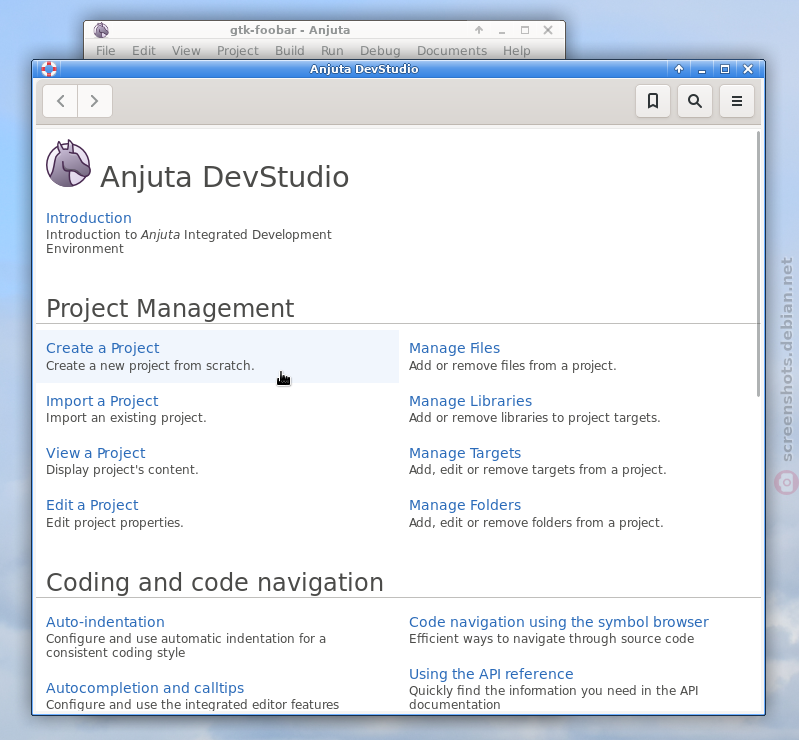This screenshot has width=799, height=740.
Task: Click the Anjuta horse logo on the page
Action: point(68,163)
